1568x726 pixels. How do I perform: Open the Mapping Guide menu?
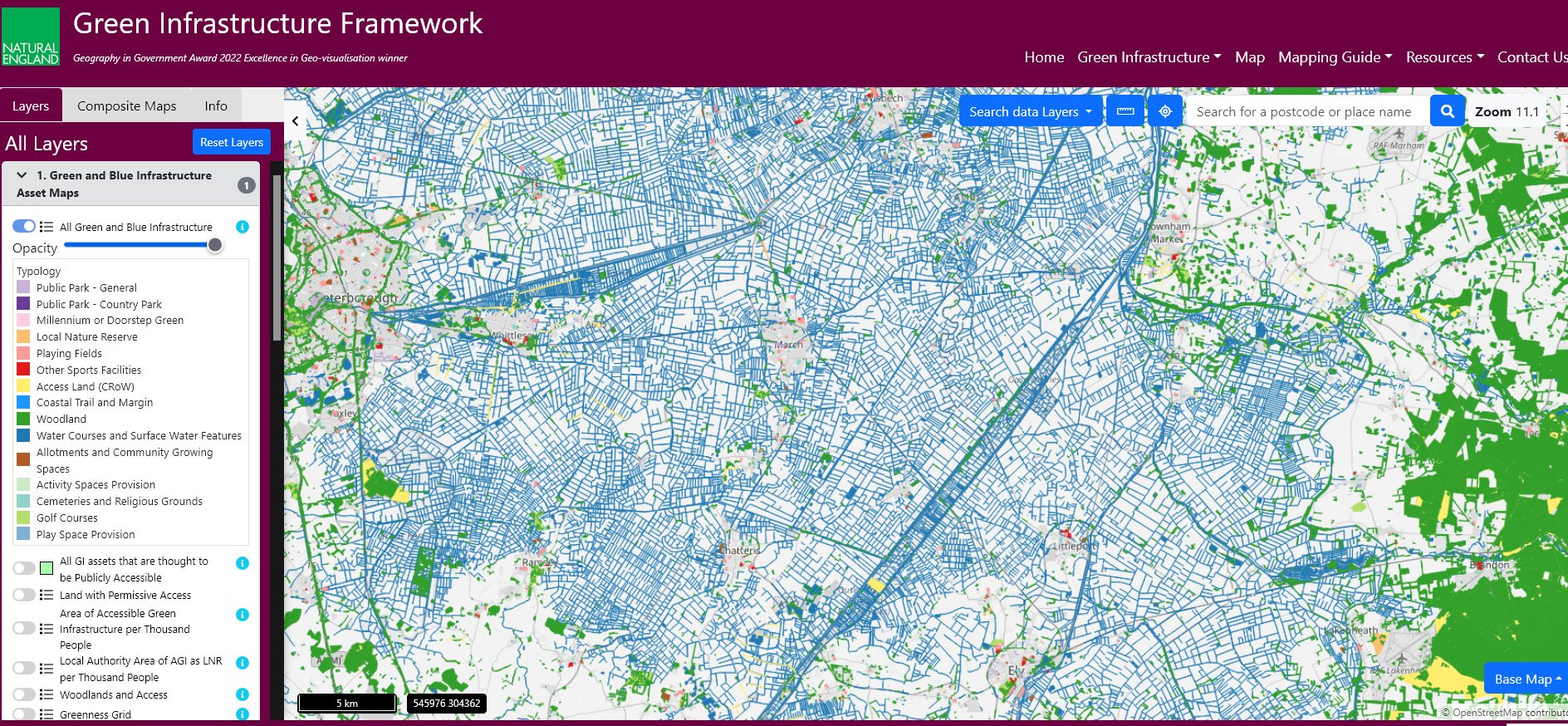point(1335,57)
